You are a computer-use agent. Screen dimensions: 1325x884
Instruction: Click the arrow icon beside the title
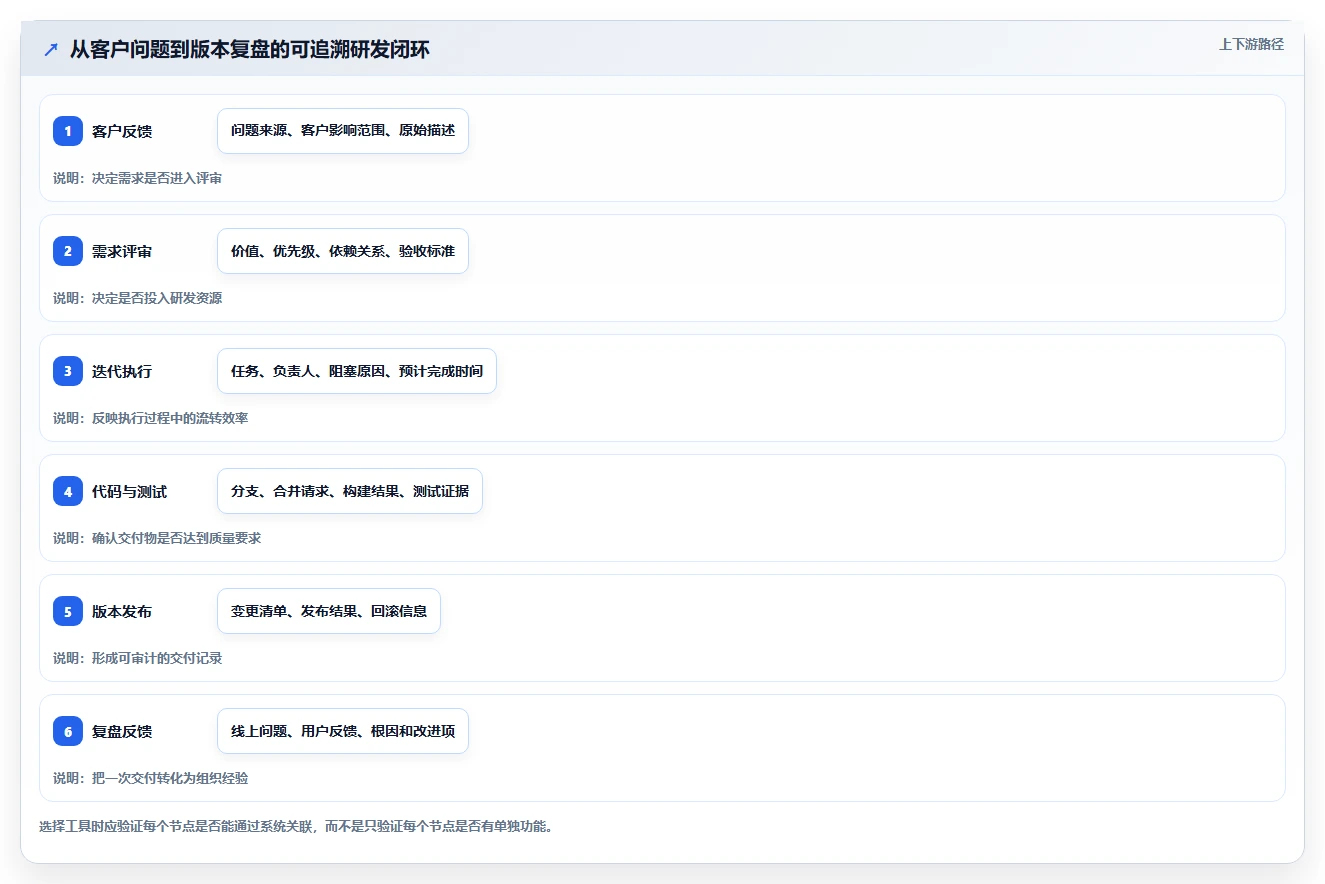pos(51,49)
